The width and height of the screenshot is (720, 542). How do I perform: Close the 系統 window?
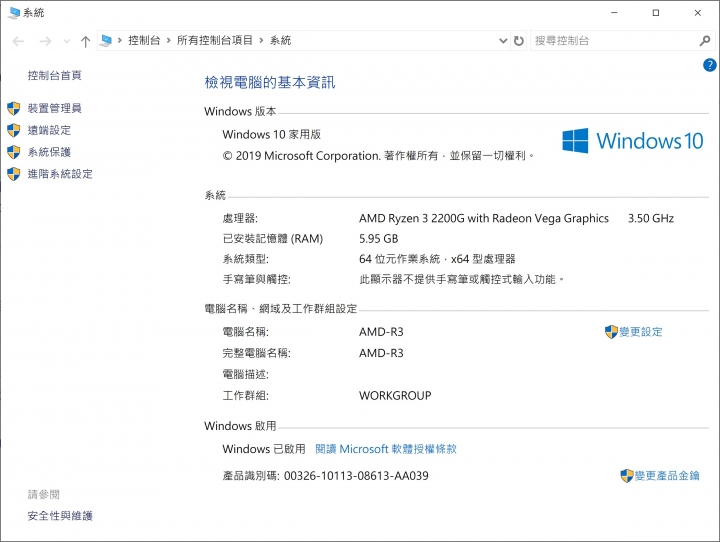698,12
